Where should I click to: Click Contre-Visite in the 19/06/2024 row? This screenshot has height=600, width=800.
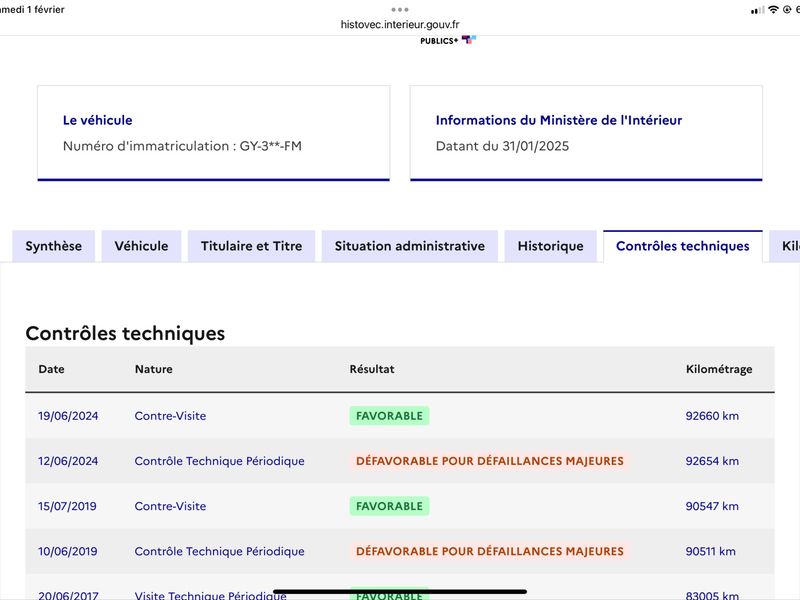click(170, 416)
